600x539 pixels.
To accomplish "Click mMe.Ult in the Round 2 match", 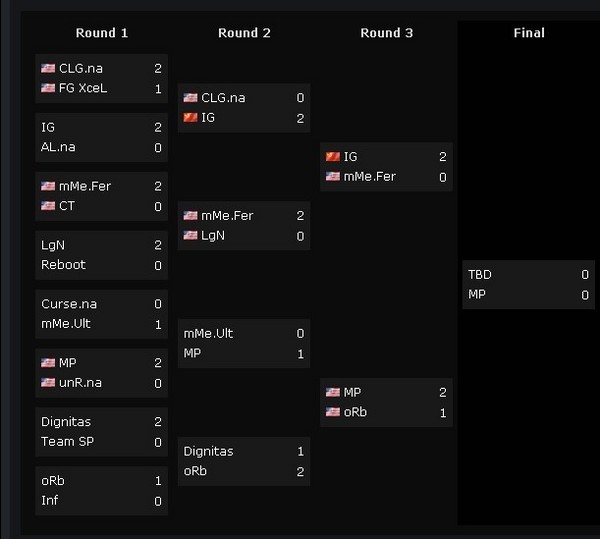I will coord(208,333).
